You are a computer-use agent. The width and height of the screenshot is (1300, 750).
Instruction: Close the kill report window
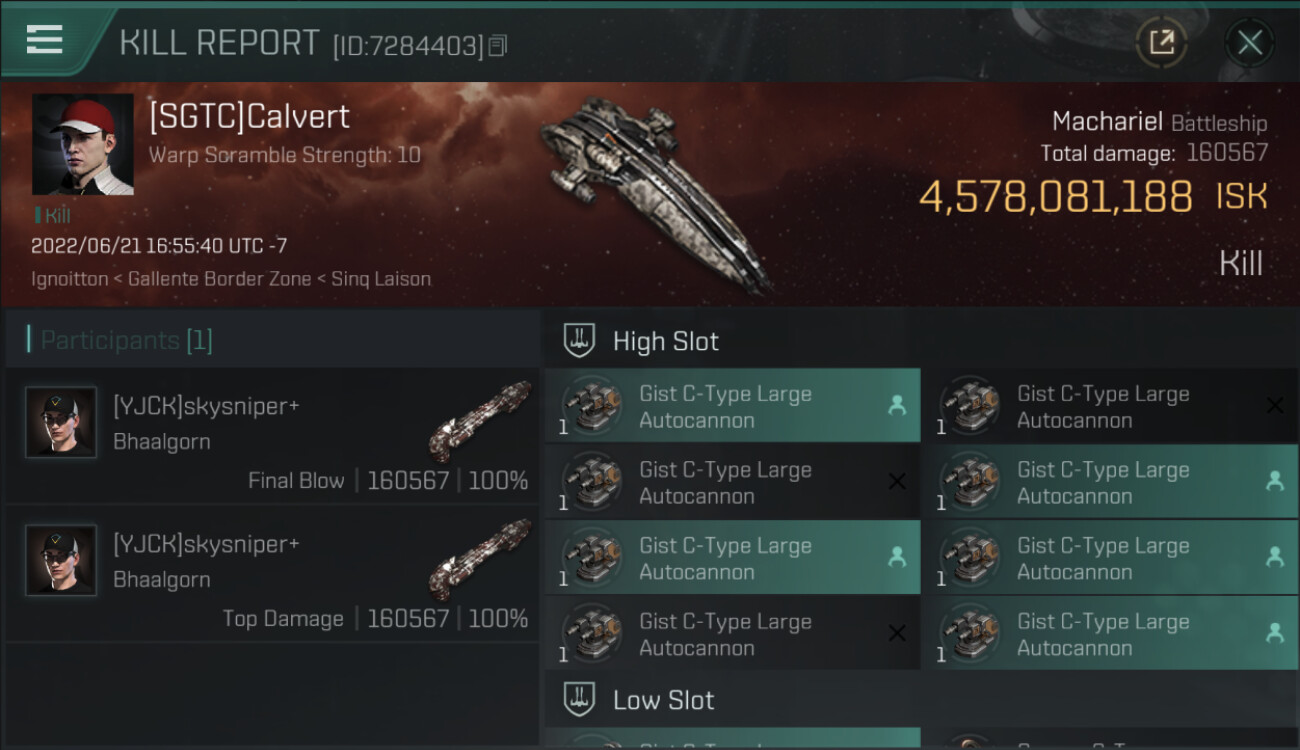tap(1249, 42)
